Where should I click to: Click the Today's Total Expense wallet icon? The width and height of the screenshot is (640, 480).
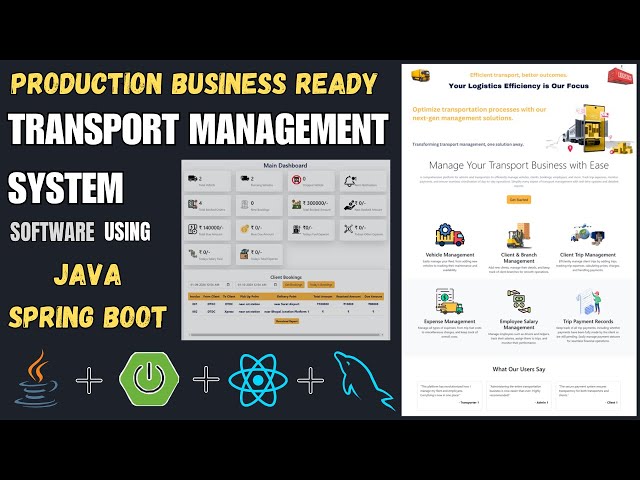coord(244,253)
